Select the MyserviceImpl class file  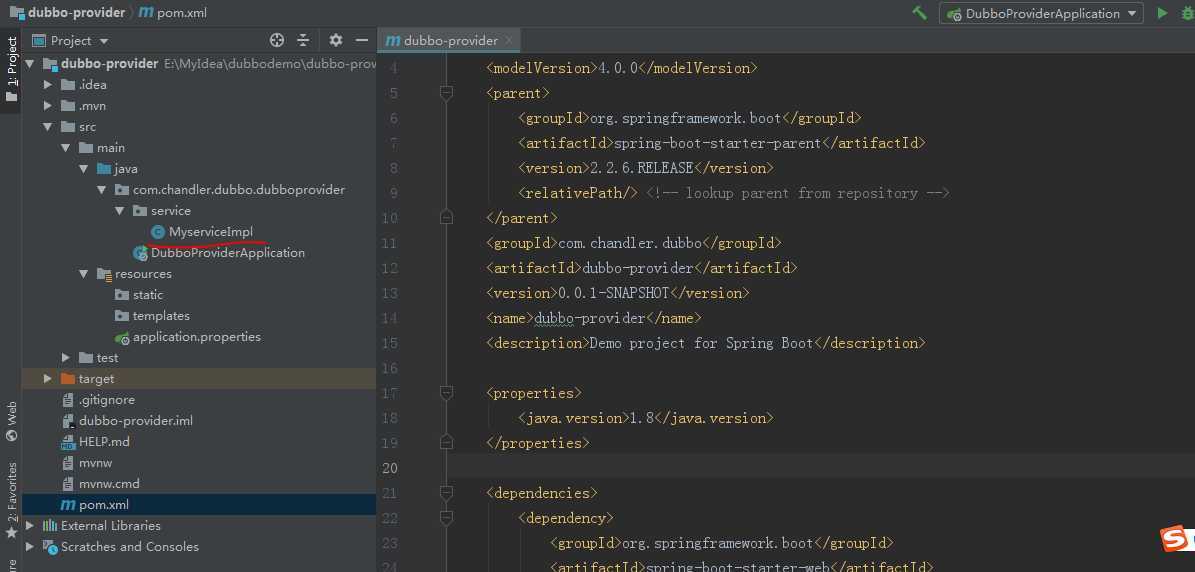tap(211, 232)
